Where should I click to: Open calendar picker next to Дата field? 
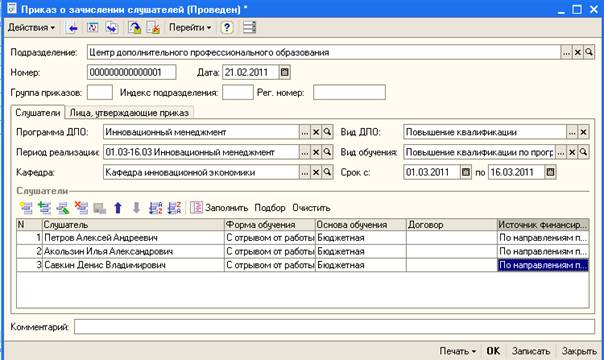285,72
